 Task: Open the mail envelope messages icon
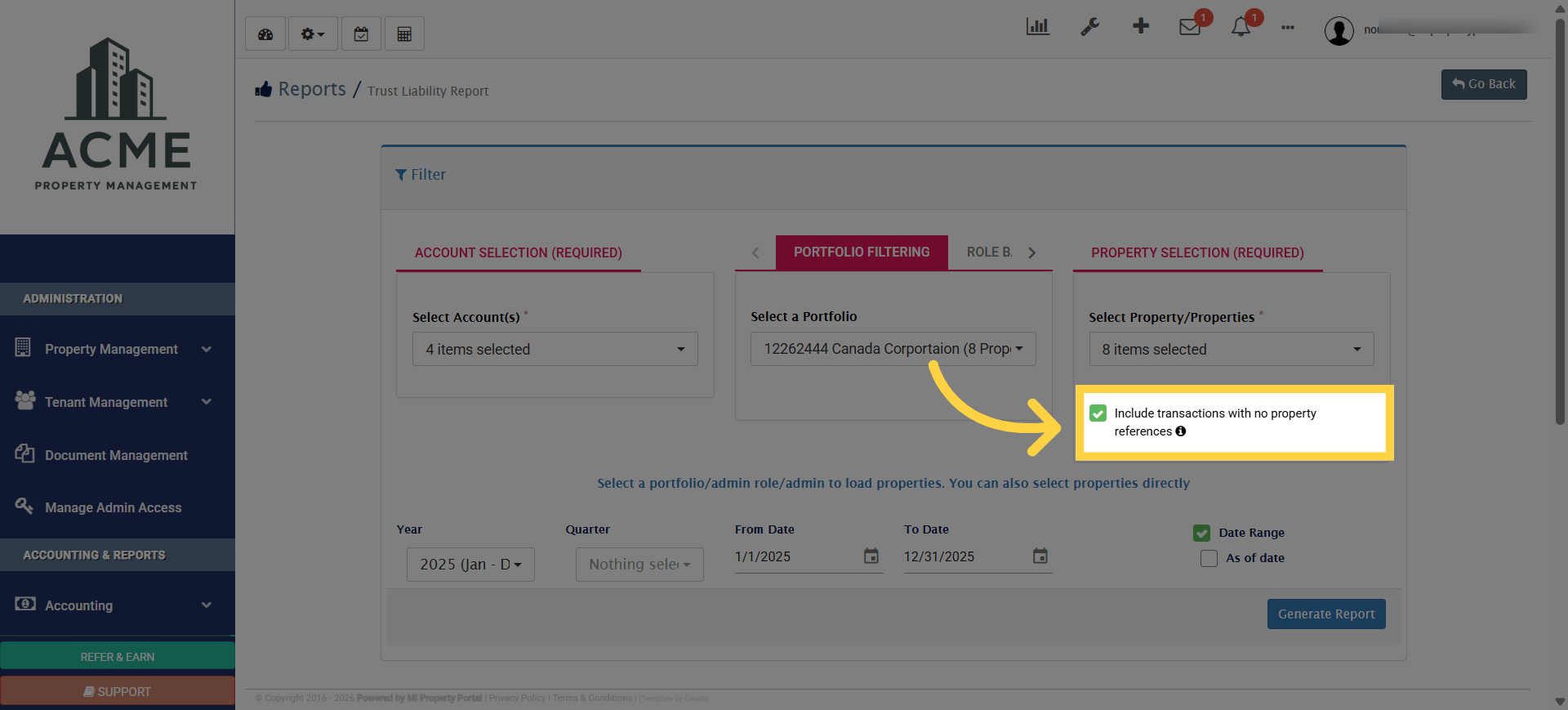click(1190, 27)
